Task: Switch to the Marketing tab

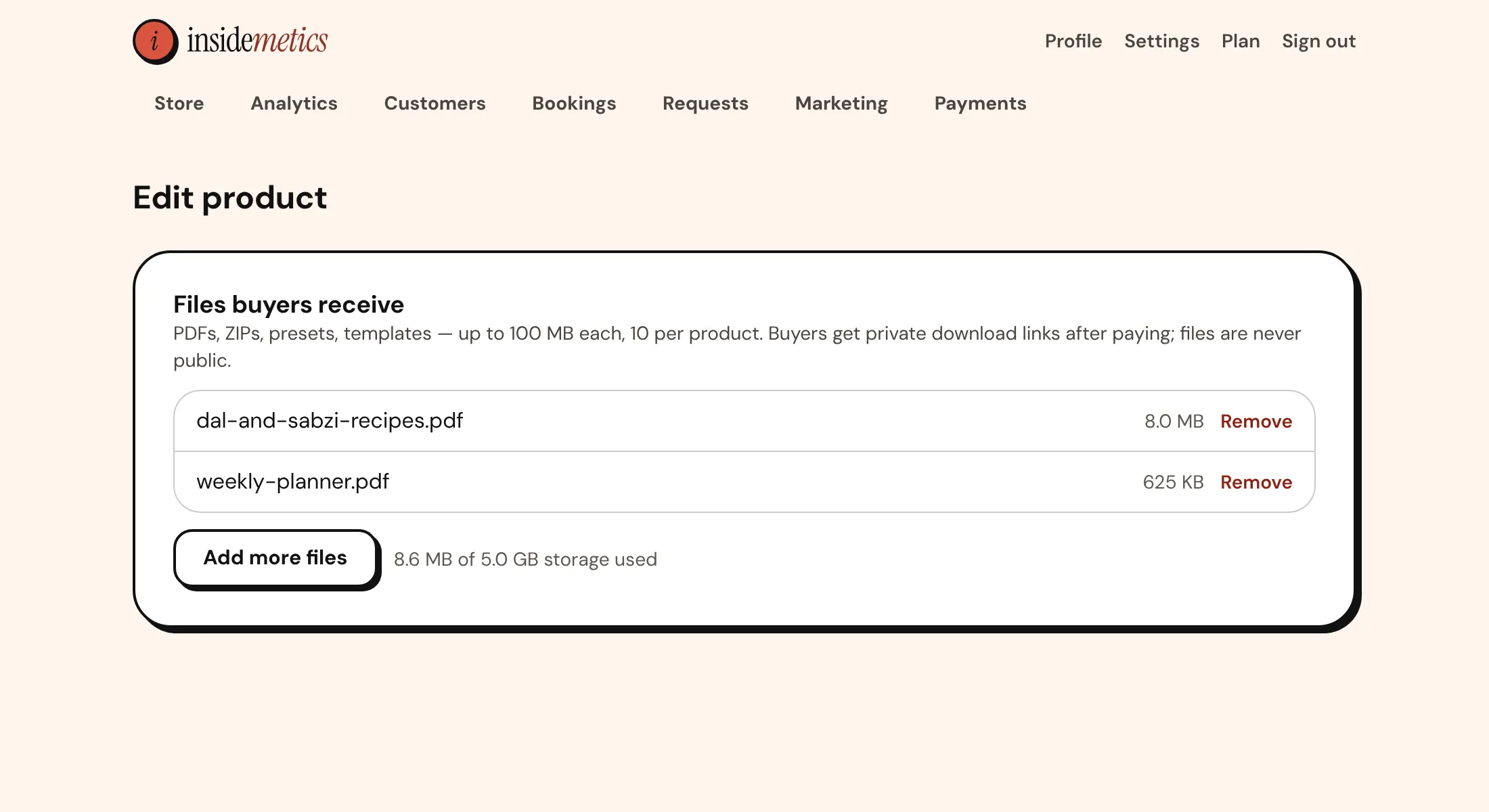Action: tap(841, 104)
